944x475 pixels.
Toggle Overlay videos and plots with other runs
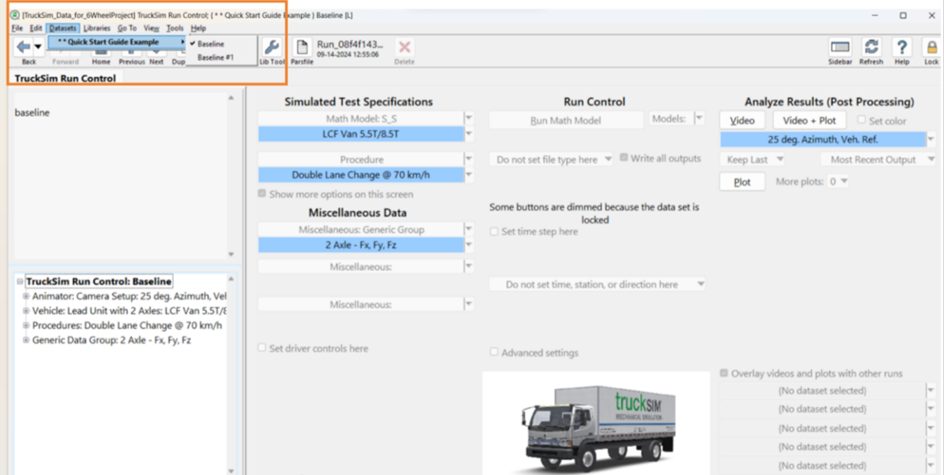(724, 373)
